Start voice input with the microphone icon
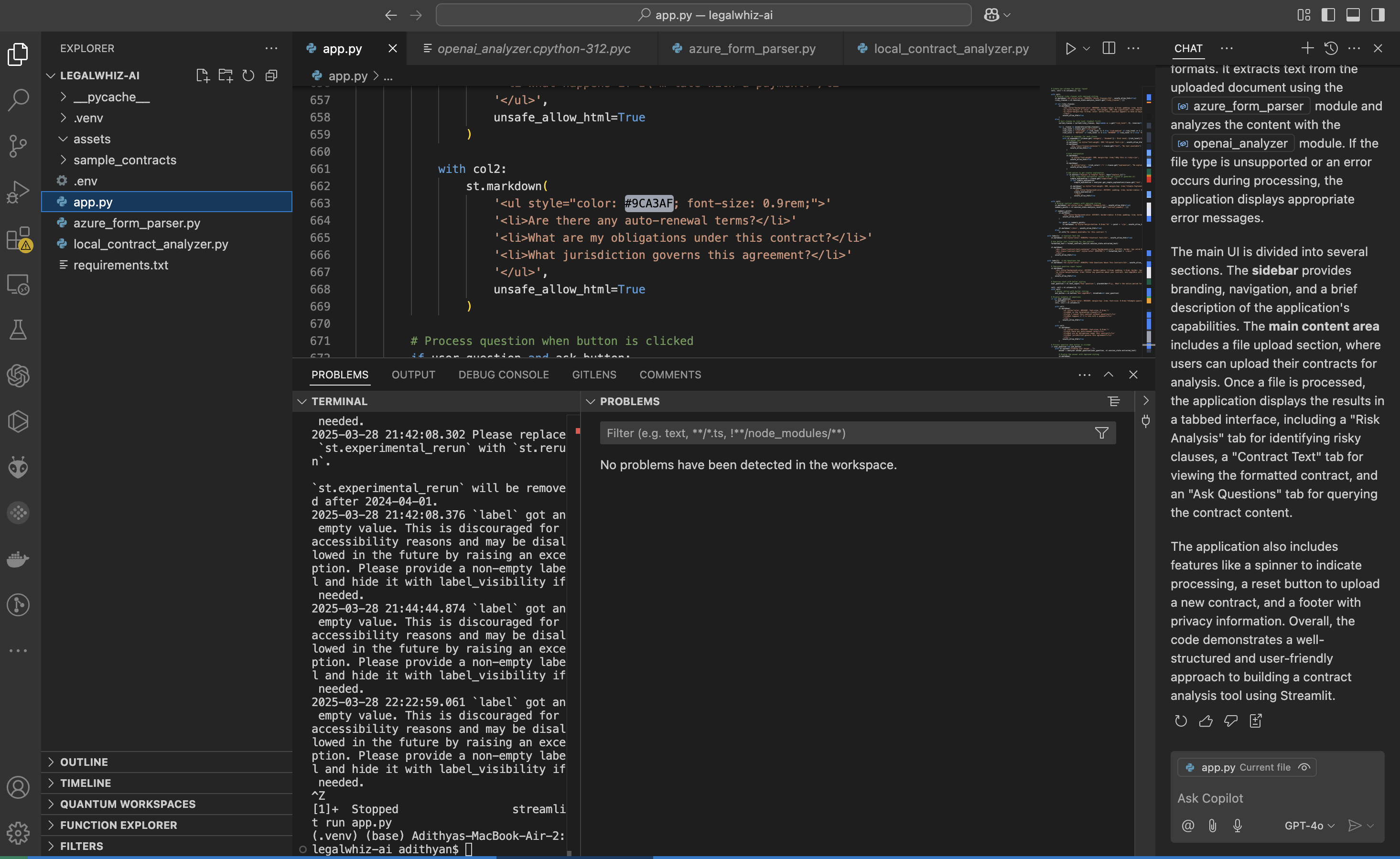 [x=1238, y=826]
